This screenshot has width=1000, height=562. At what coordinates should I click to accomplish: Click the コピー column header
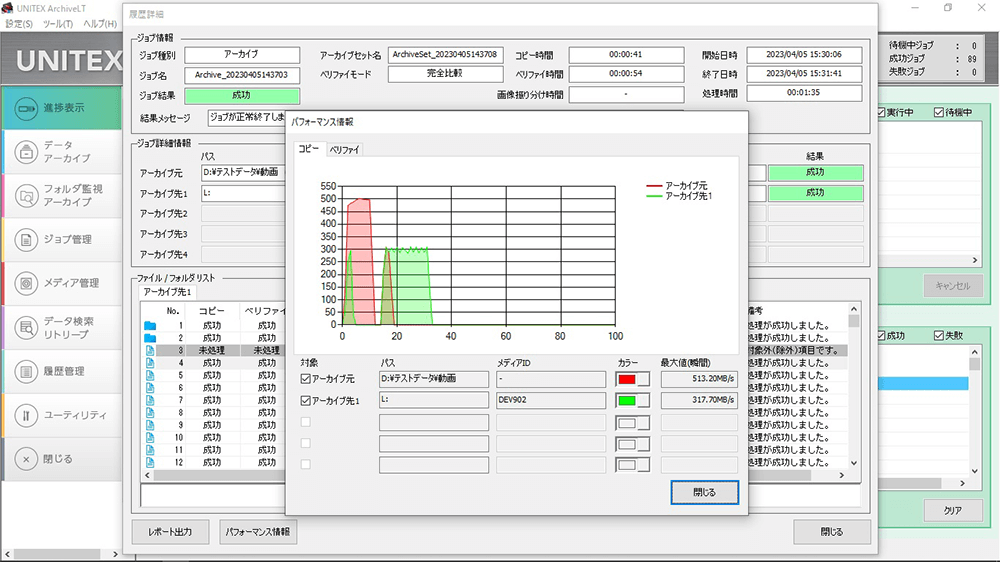[212, 311]
